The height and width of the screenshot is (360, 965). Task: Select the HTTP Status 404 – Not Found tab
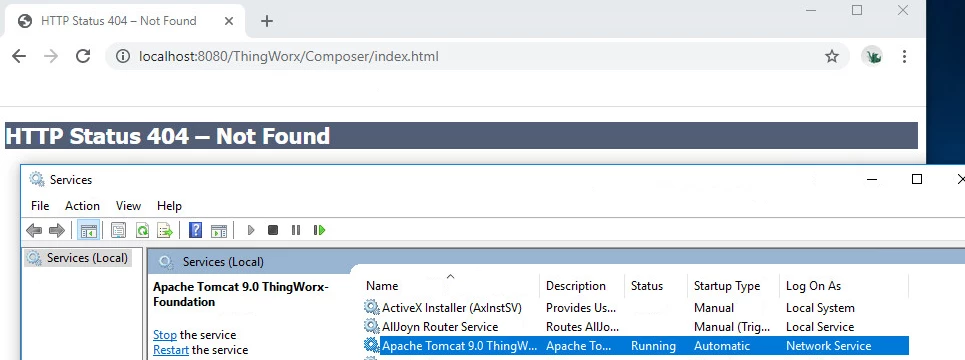[125, 21]
